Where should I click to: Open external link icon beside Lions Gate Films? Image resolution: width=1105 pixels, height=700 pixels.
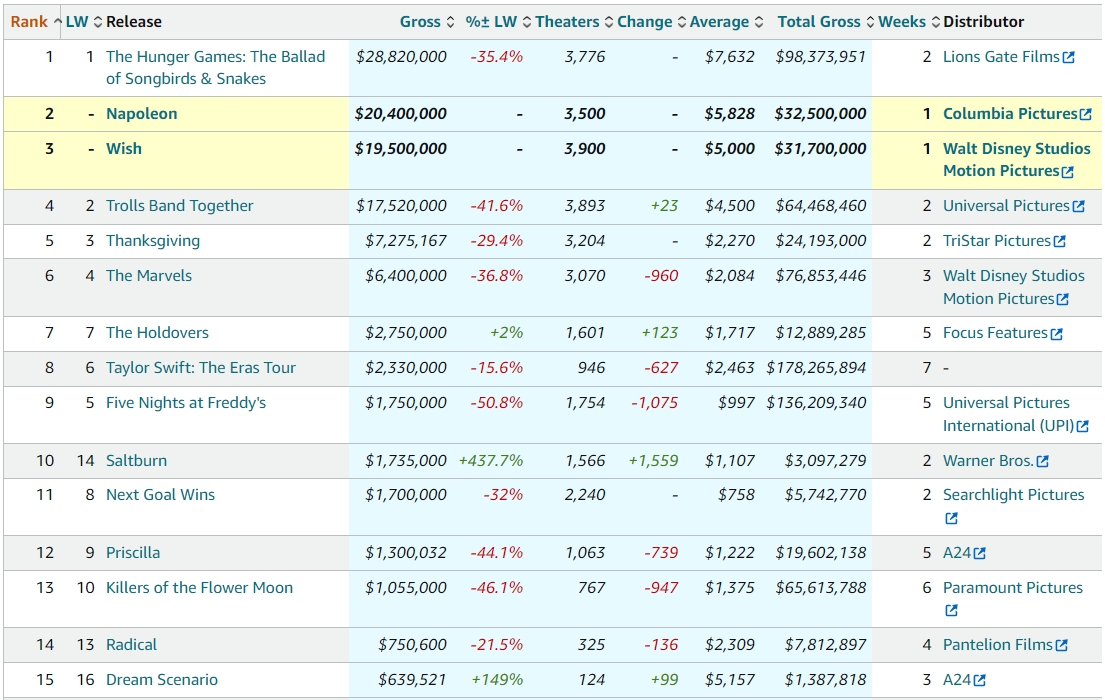click(x=1068, y=58)
